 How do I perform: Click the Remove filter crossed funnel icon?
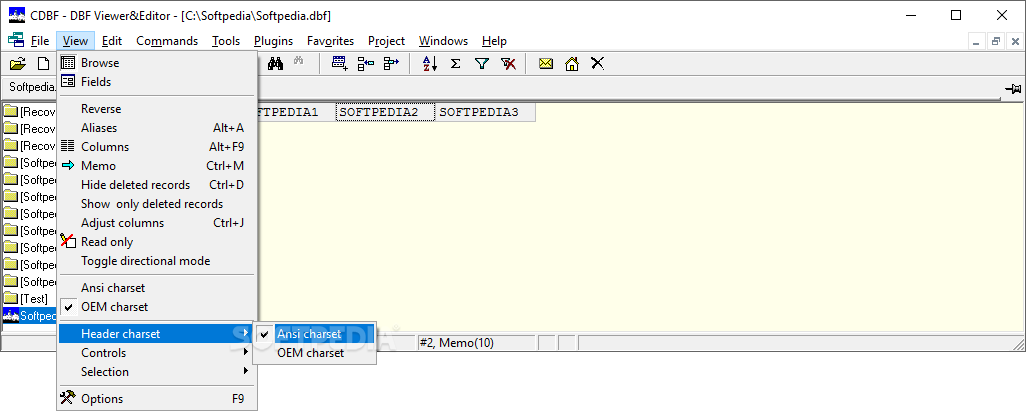508,63
